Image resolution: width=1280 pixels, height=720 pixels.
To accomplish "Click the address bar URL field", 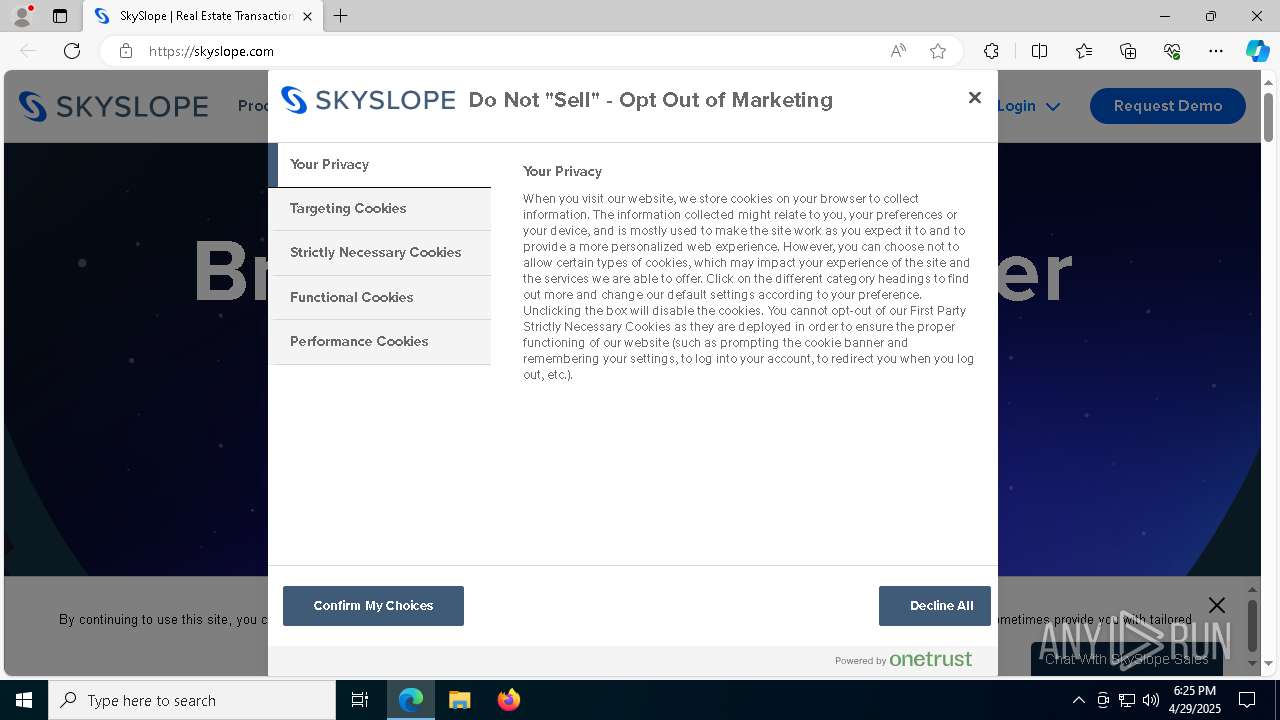I will pos(510,51).
